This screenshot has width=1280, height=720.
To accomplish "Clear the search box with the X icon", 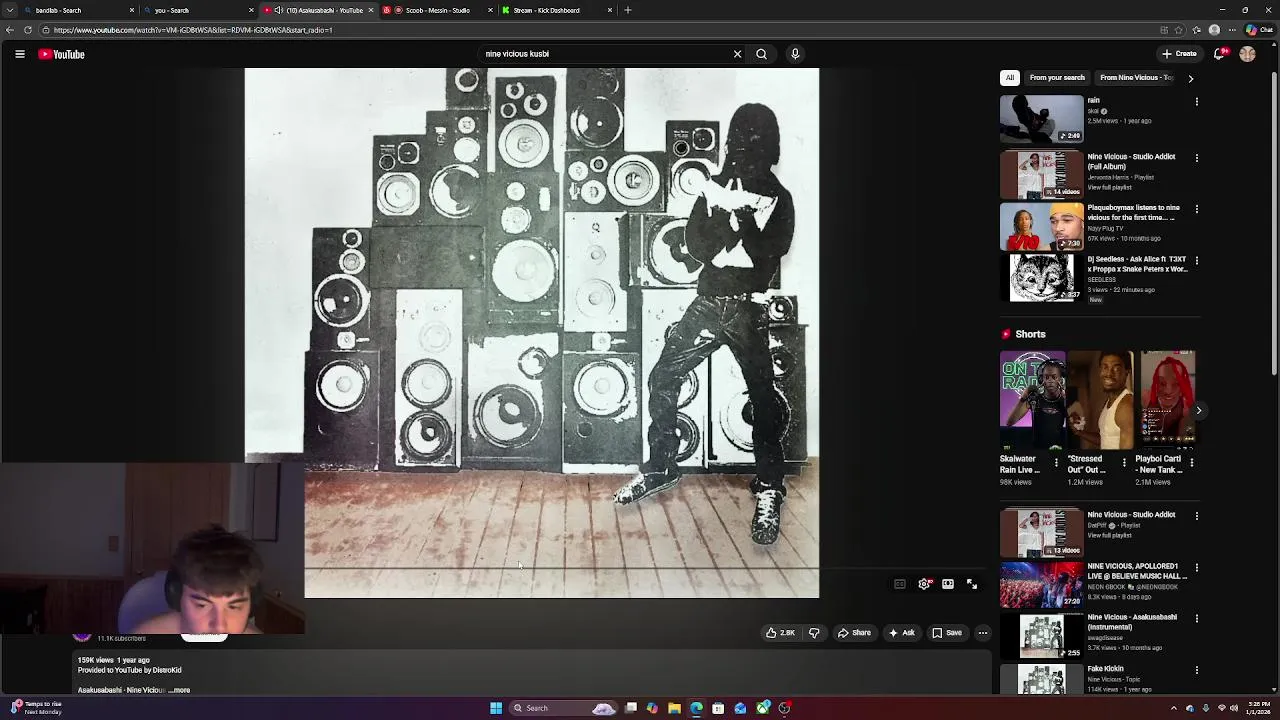I will click(x=738, y=54).
